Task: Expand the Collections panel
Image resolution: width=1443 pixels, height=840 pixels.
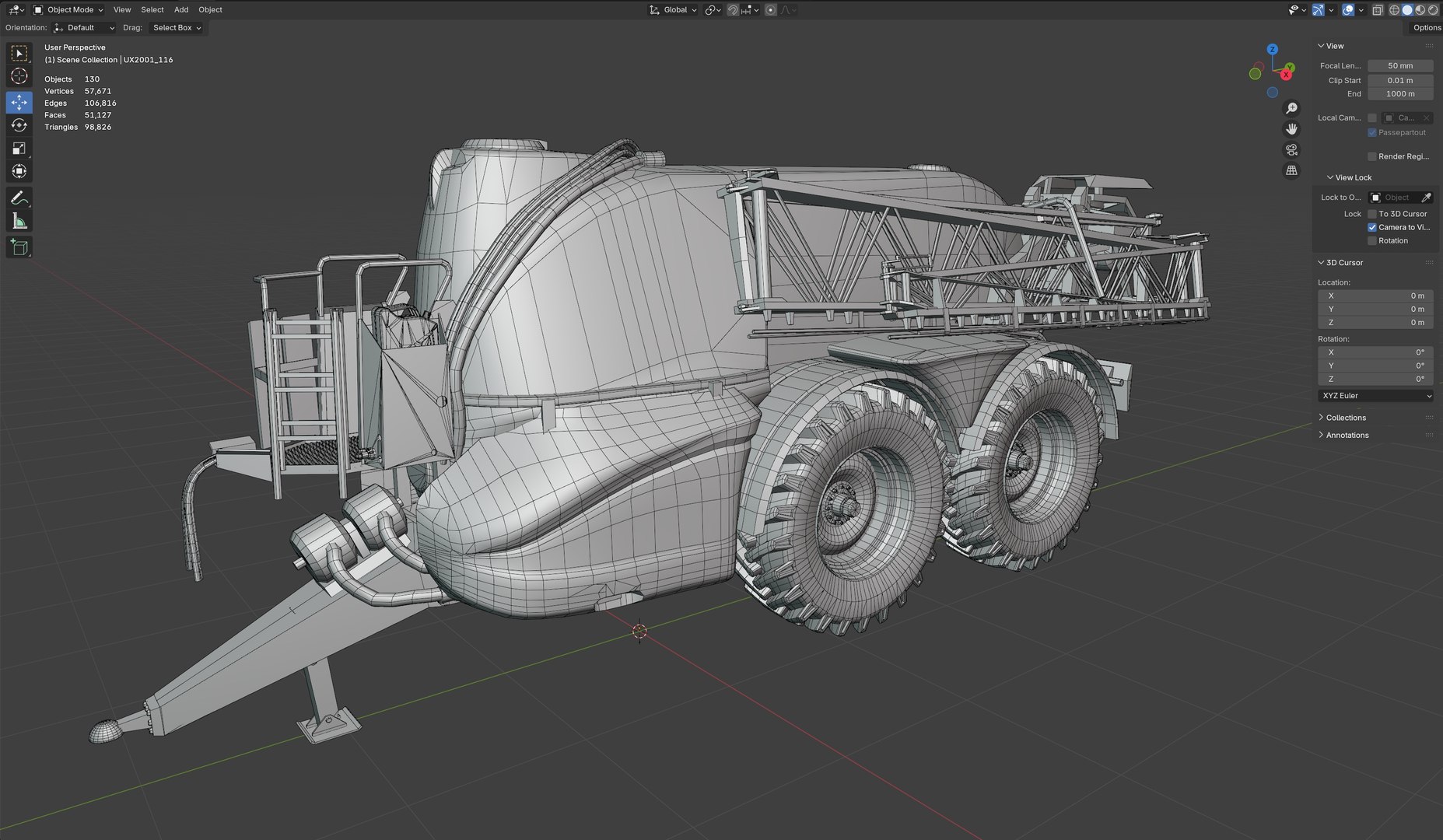Action: [1346, 418]
